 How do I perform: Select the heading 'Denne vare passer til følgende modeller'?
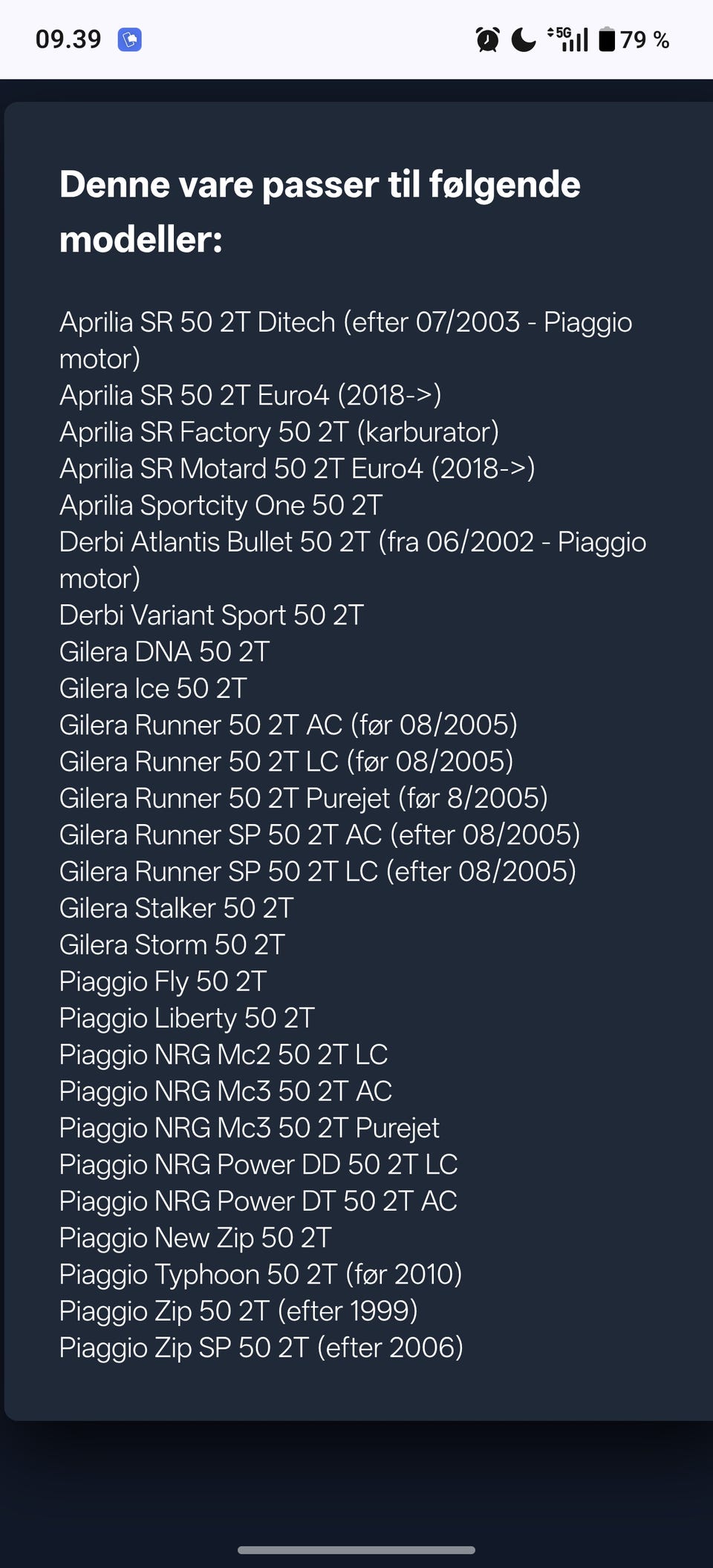point(320,212)
